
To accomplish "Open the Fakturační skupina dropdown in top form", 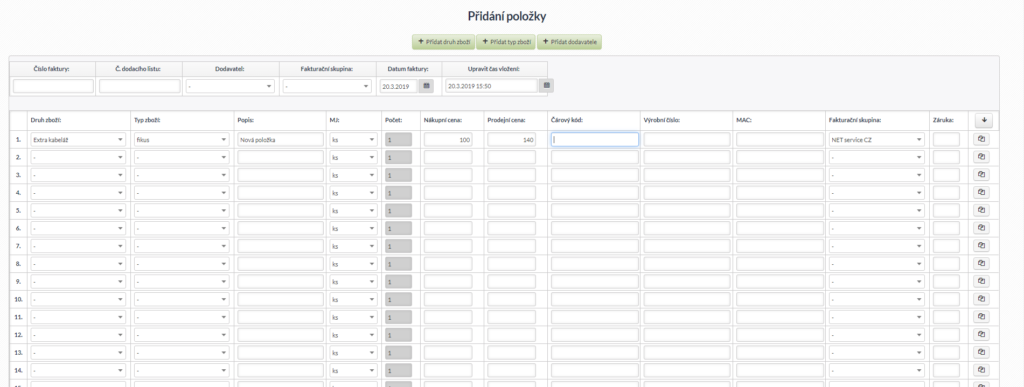I will [327, 86].
